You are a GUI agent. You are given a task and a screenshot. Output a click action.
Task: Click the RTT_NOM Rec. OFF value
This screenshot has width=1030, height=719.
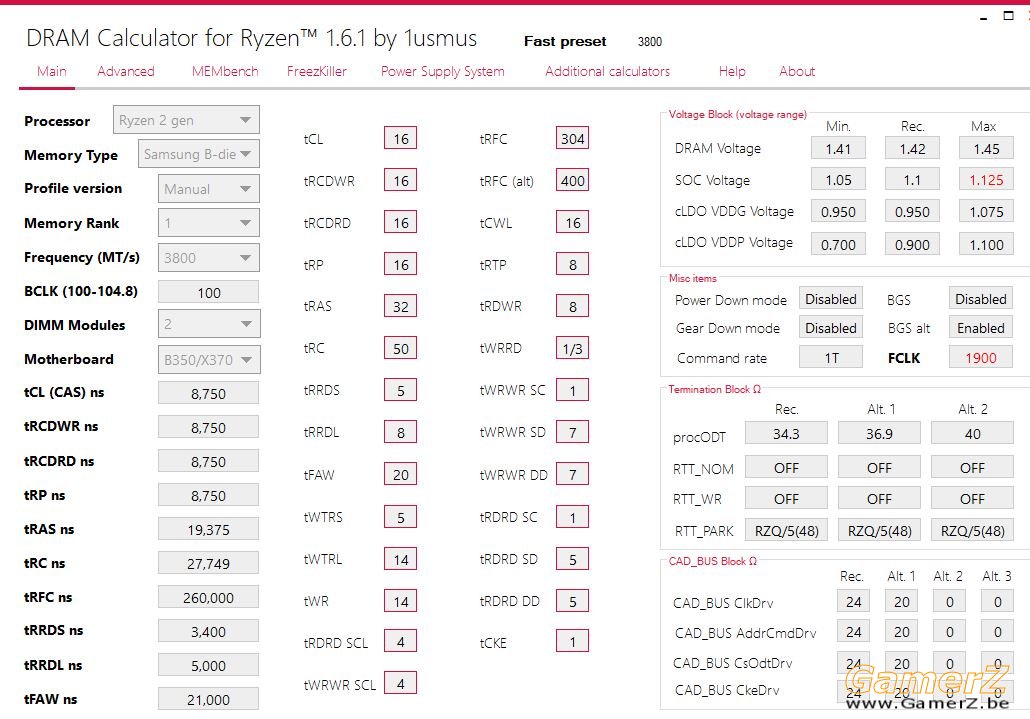[x=786, y=468]
